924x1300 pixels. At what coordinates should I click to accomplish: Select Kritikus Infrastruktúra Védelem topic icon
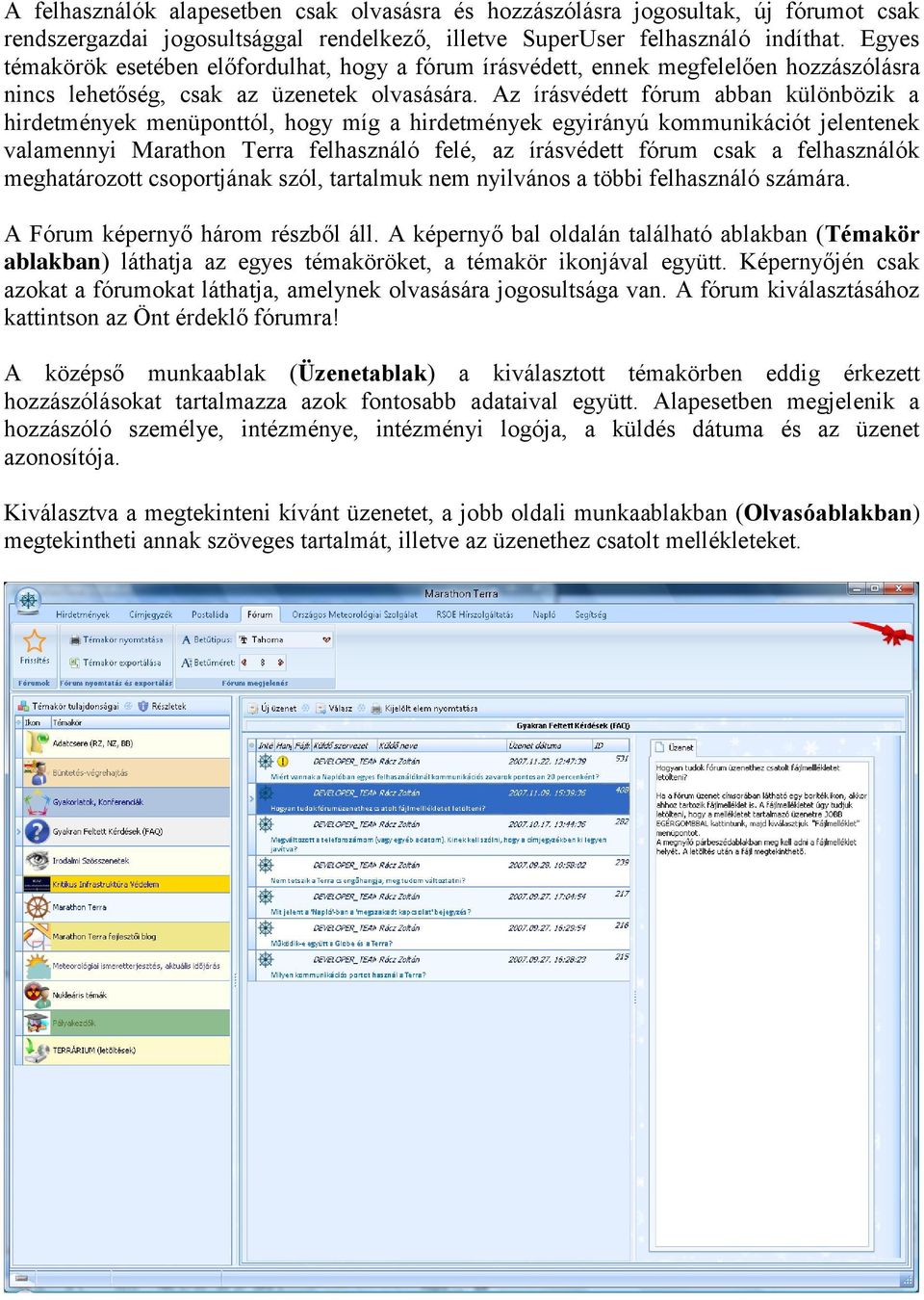pyautogui.click(x=37, y=883)
